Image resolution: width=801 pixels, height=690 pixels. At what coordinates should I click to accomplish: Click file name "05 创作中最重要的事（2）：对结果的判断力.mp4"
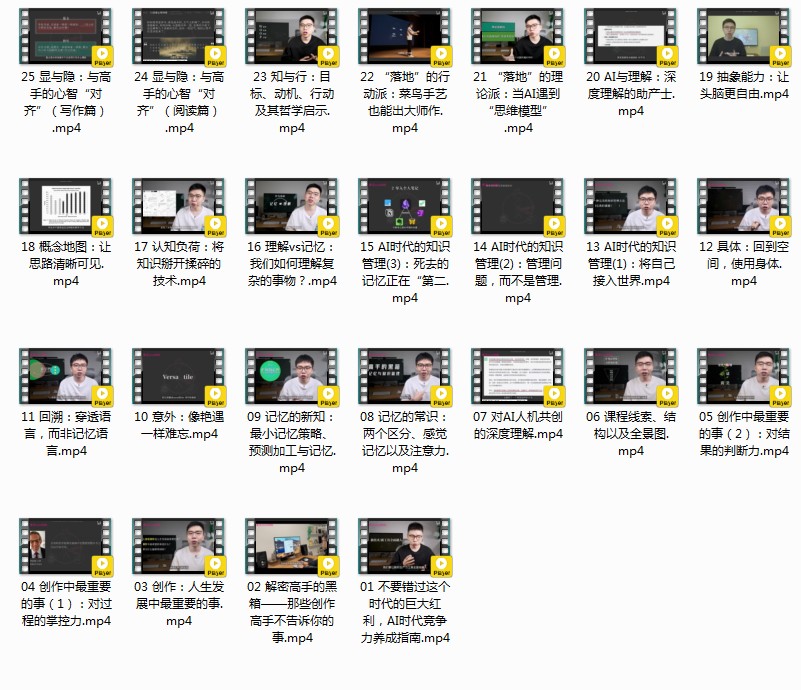coord(744,434)
